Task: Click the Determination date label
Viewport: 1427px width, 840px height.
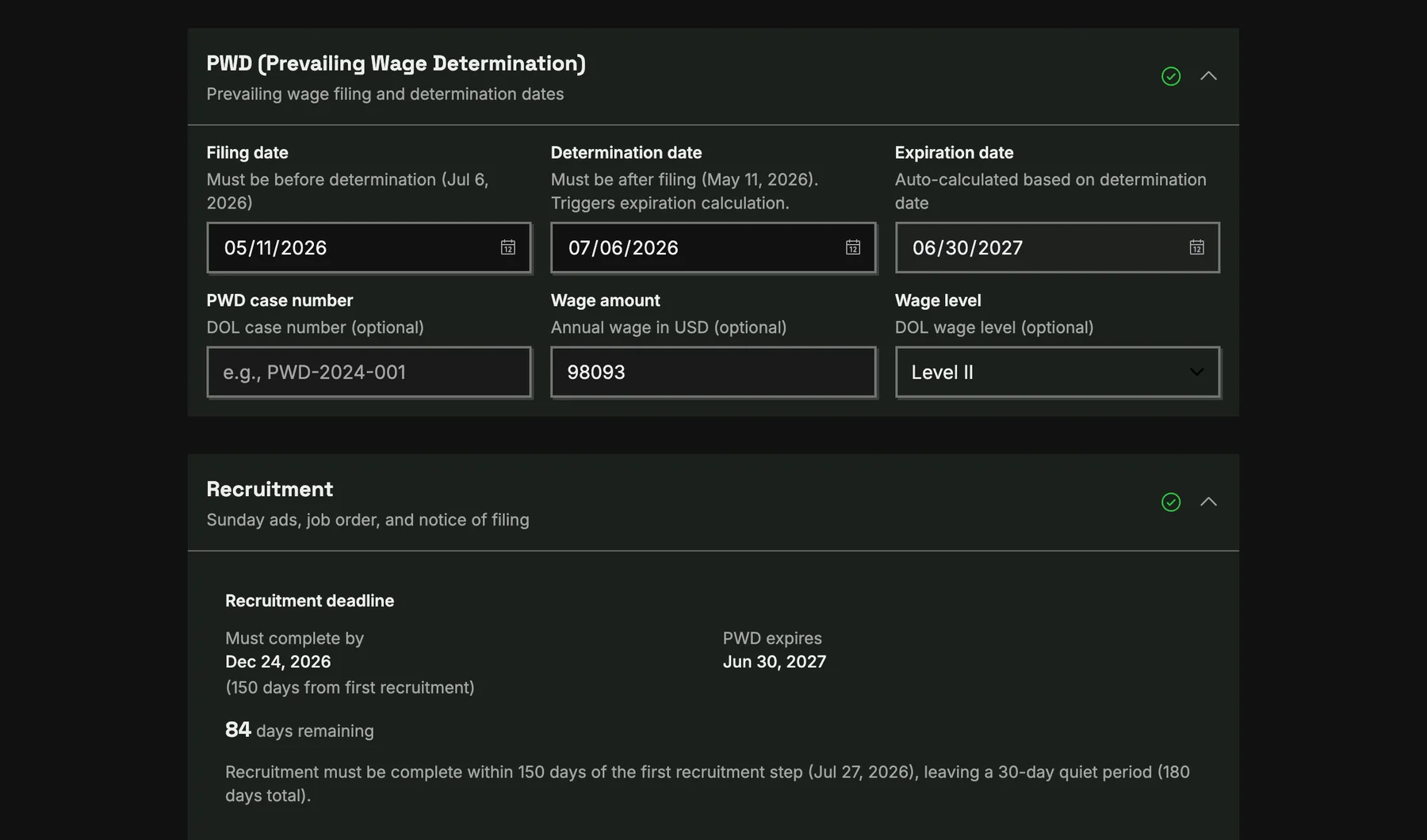Action: pos(626,152)
